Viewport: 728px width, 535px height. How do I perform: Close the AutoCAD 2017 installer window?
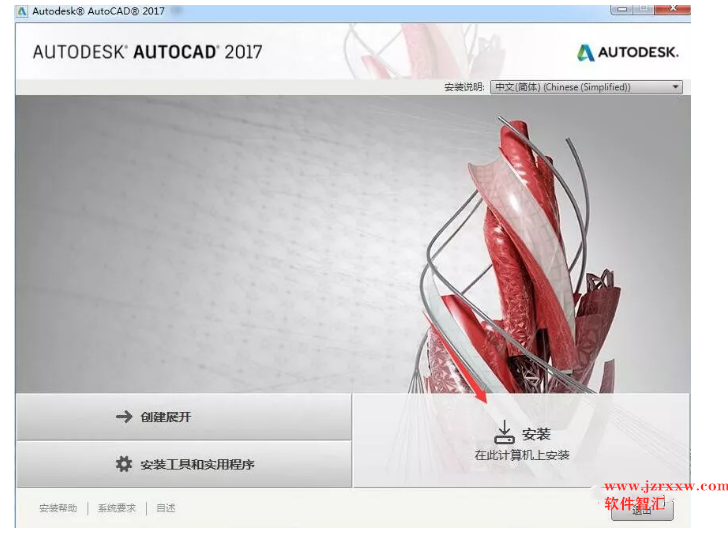(672, 9)
